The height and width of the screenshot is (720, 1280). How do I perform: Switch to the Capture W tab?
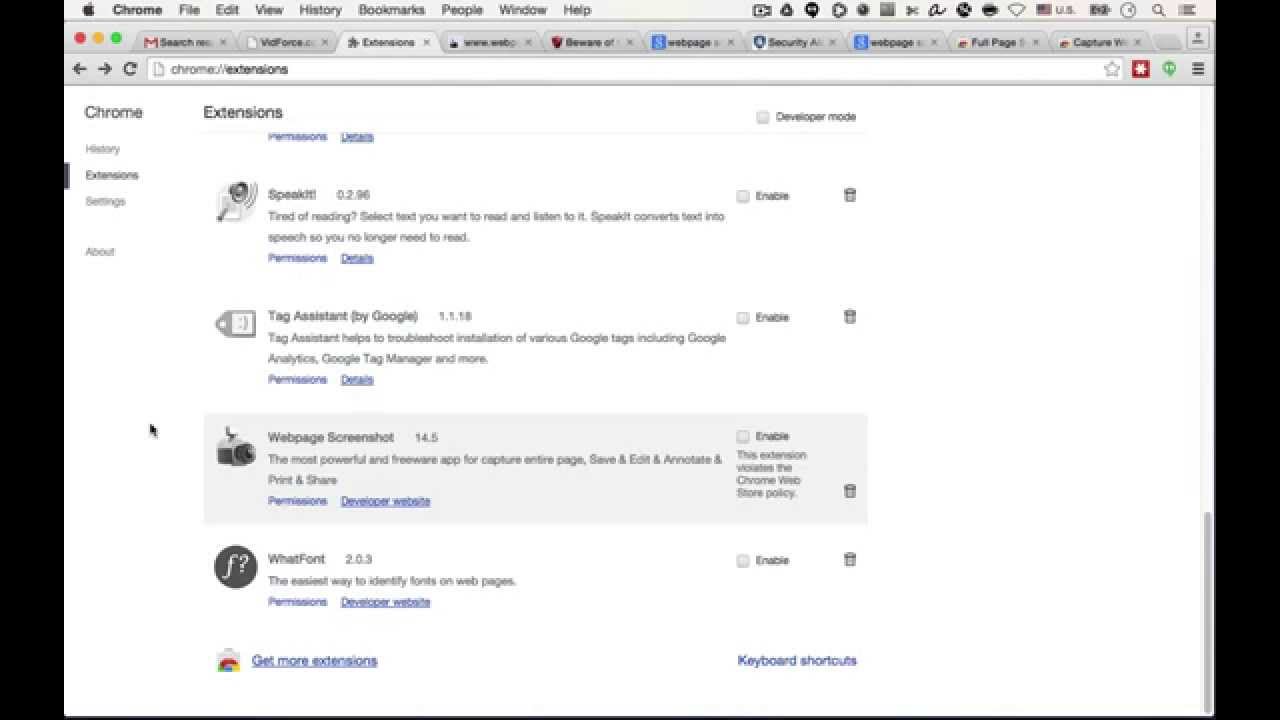(1098, 43)
